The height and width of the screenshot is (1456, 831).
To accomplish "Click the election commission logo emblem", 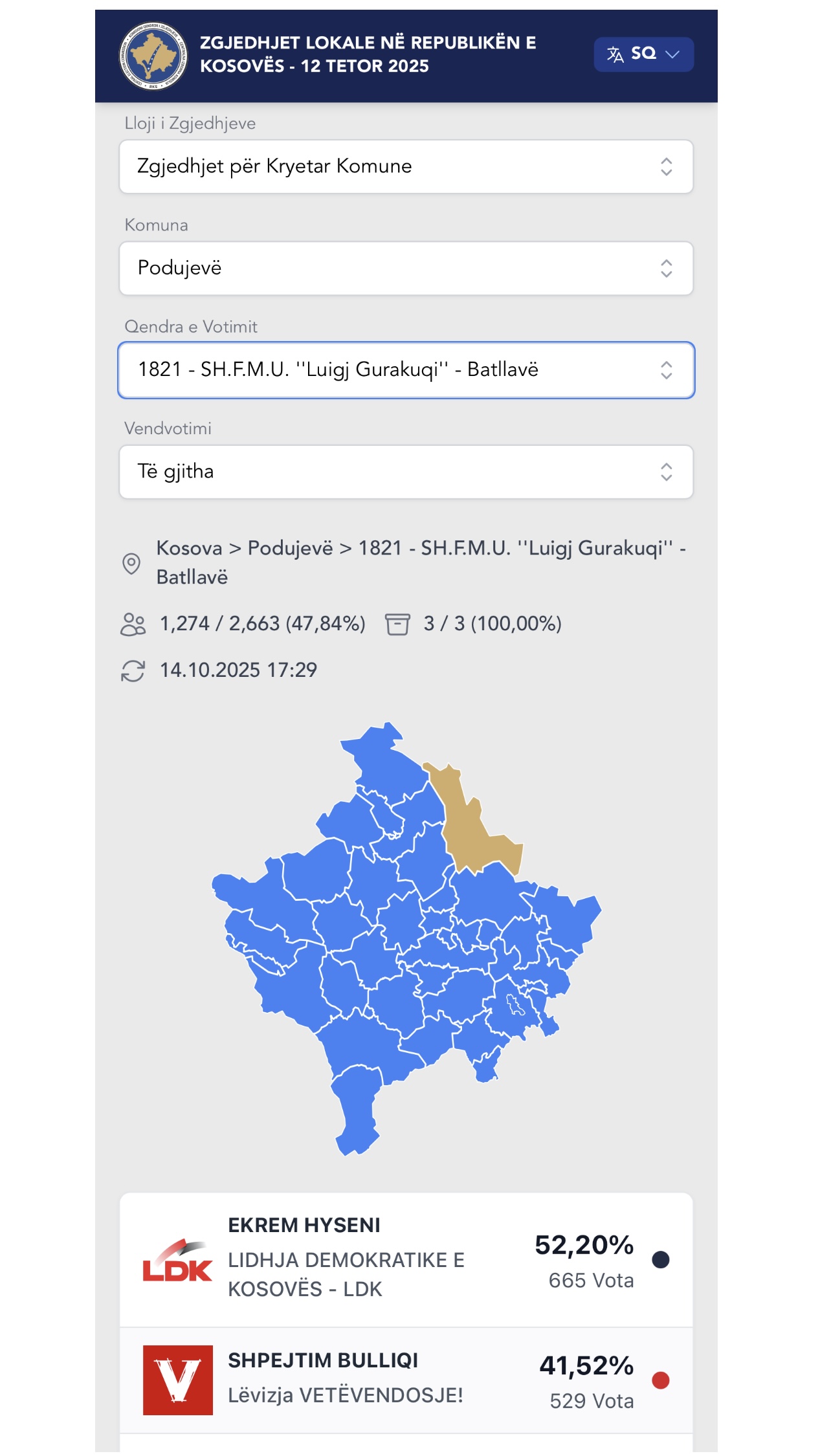I will 153,56.
